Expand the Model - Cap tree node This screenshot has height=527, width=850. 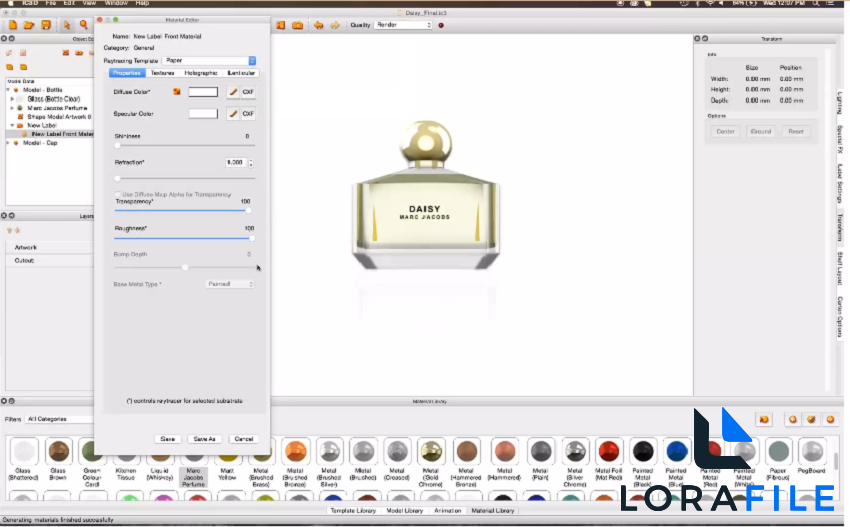point(8,143)
